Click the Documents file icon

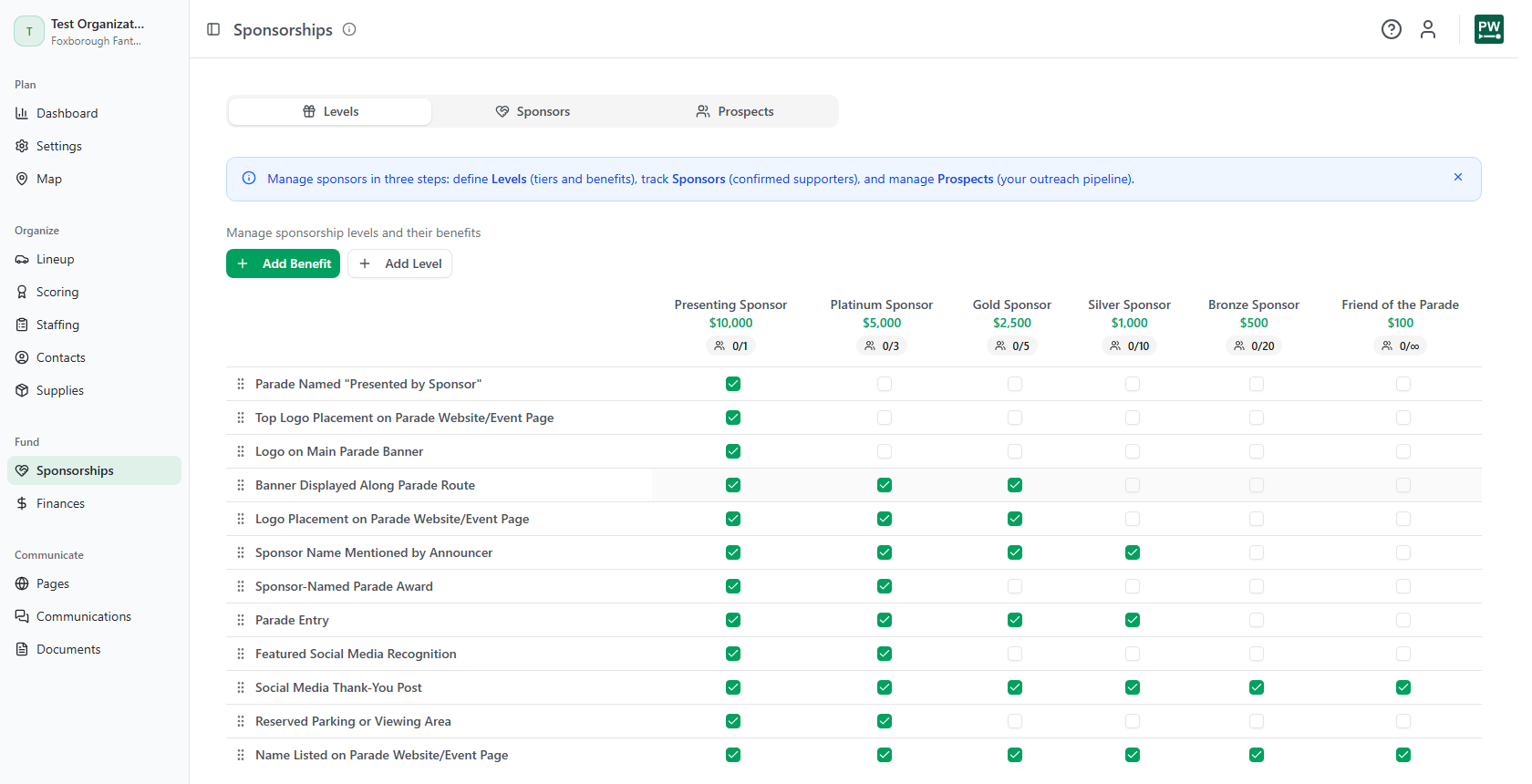22,649
